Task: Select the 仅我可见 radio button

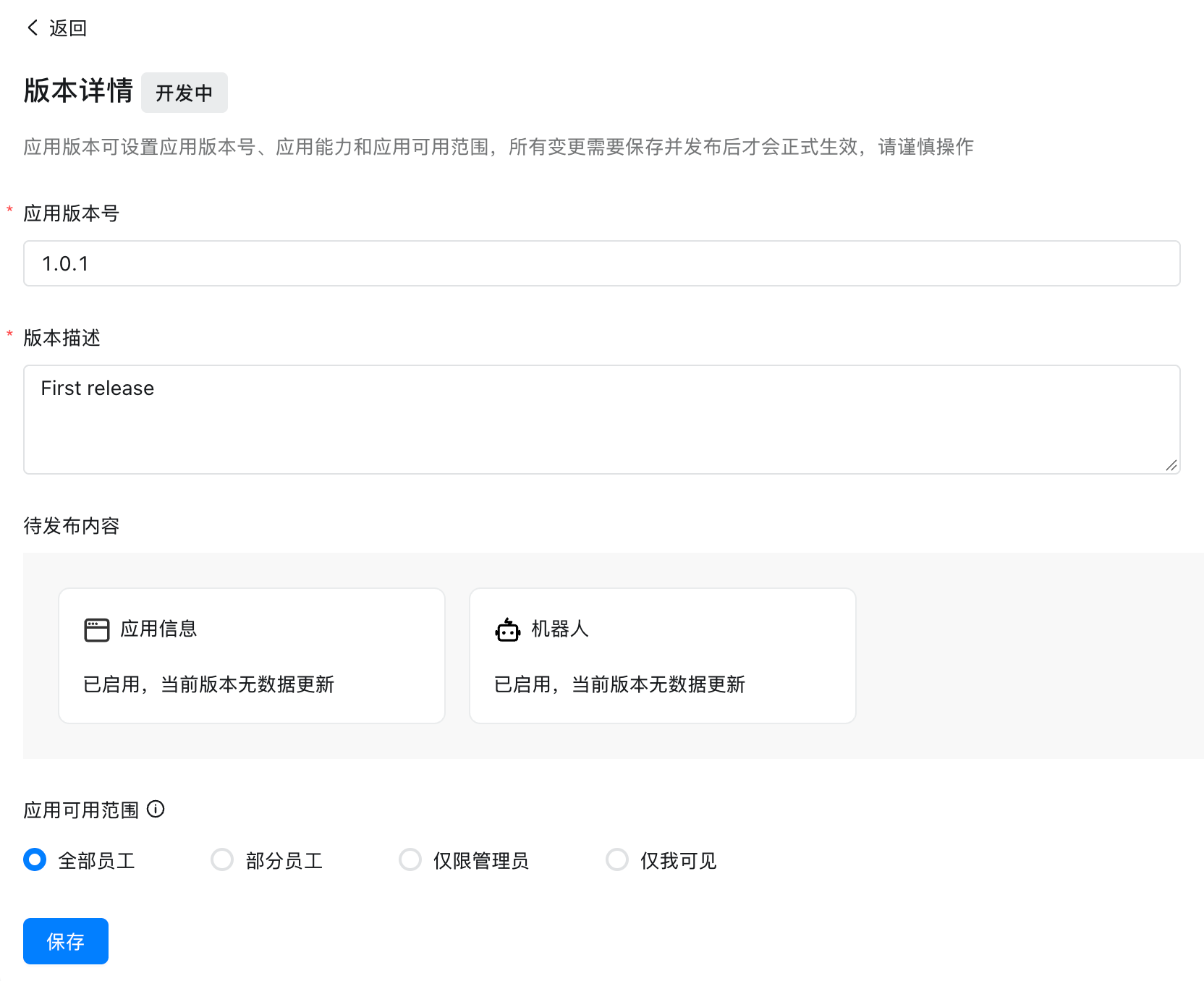Action: pyautogui.click(x=618, y=860)
